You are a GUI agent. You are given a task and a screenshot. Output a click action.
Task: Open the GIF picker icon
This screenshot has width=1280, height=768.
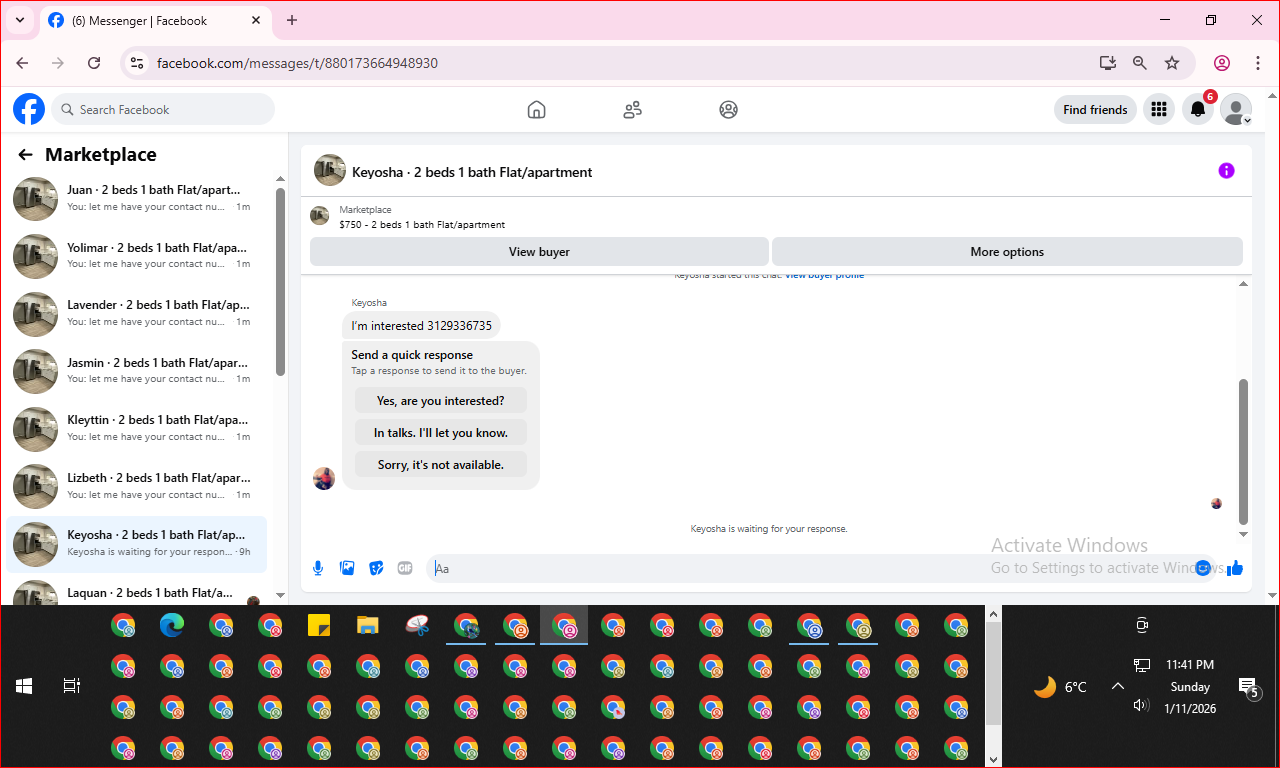pyautogui.click(x=405, y=568)
